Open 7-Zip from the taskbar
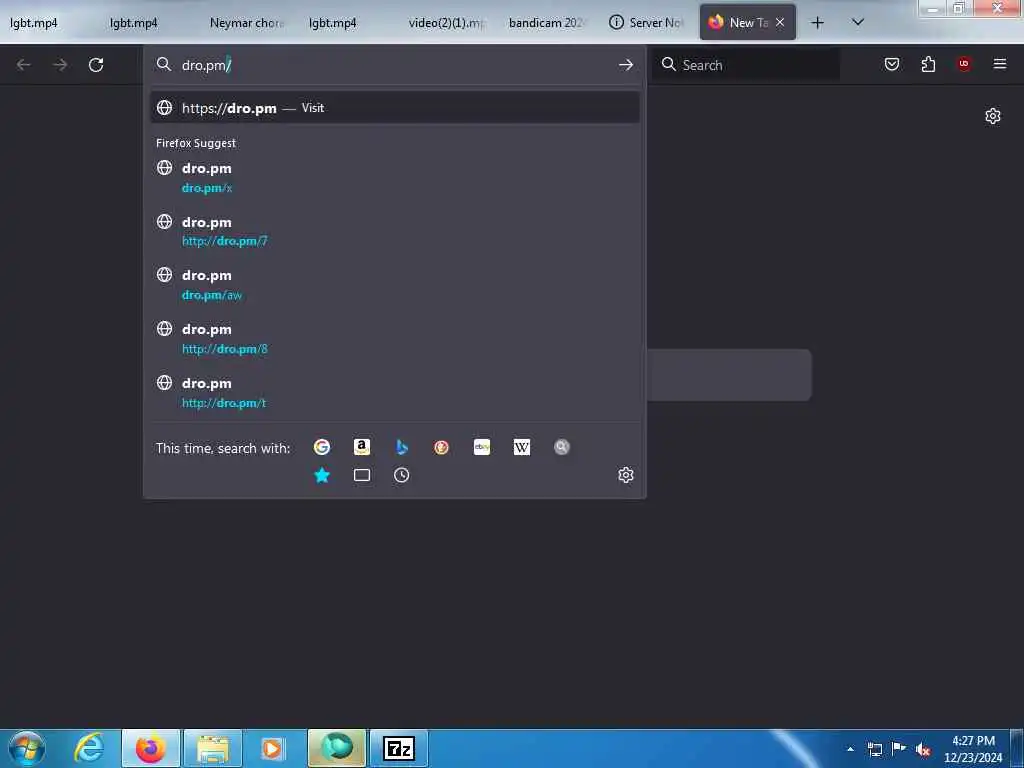 (x=399, y=748)
